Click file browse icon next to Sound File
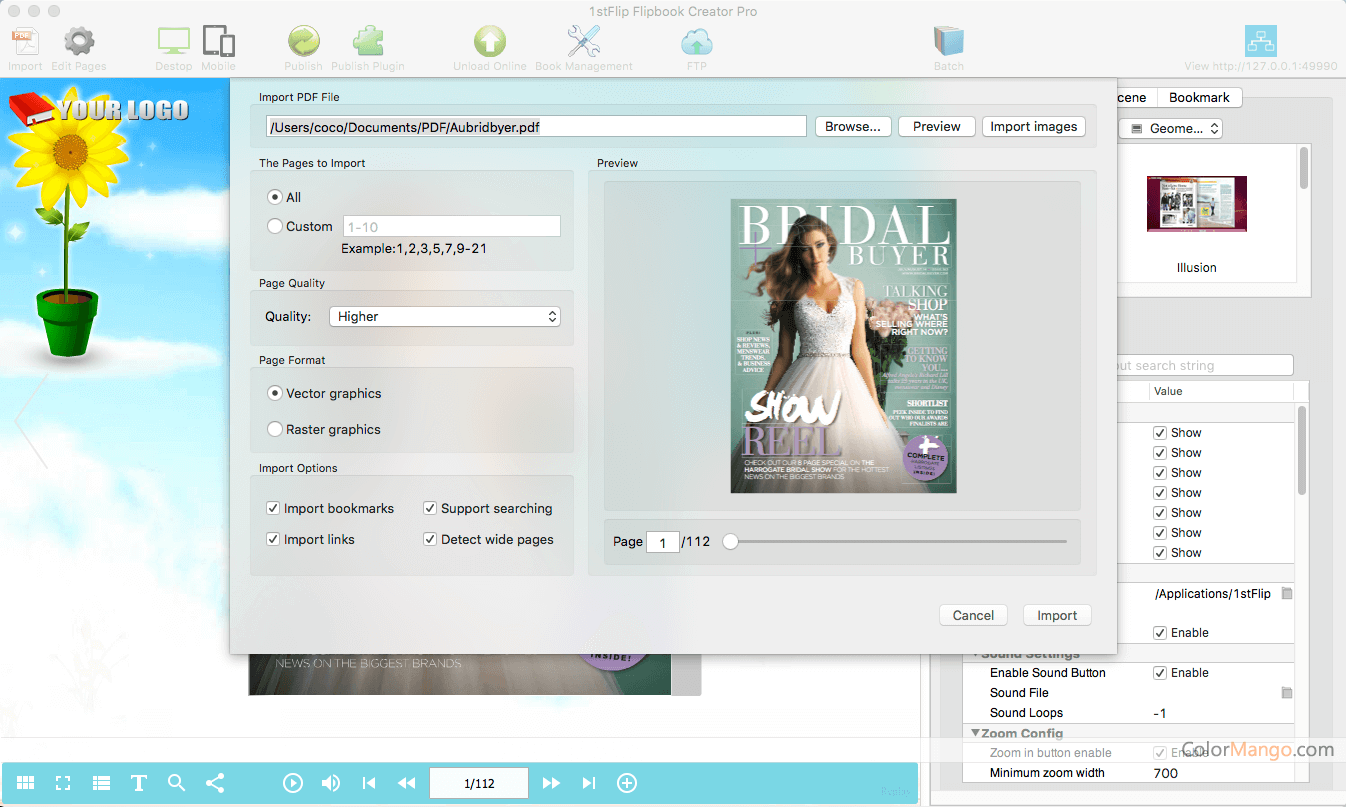 [x=1287, y=693]
